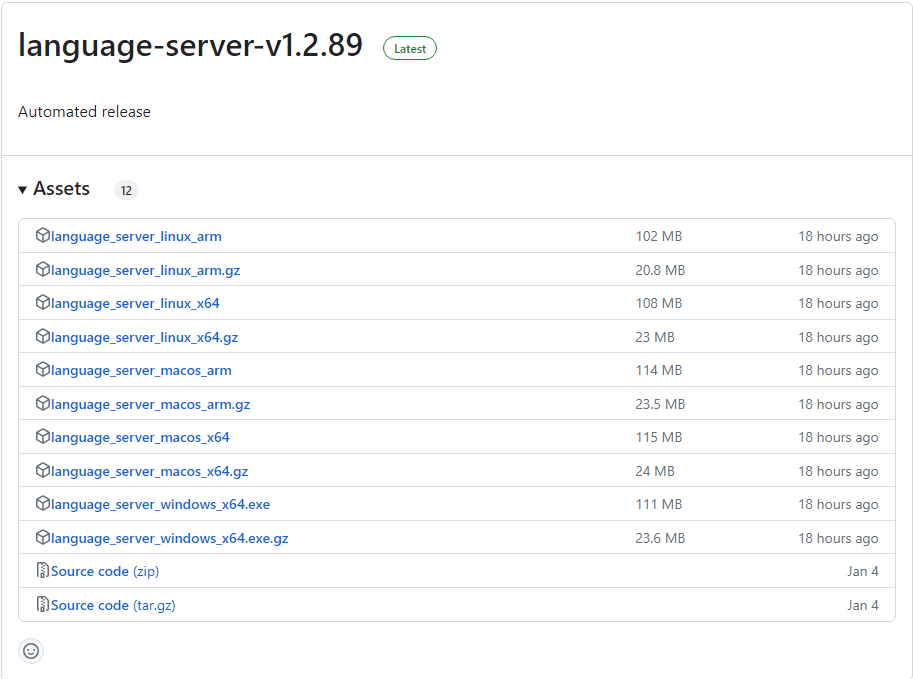Click the green Latest badge

coord(410,48)
